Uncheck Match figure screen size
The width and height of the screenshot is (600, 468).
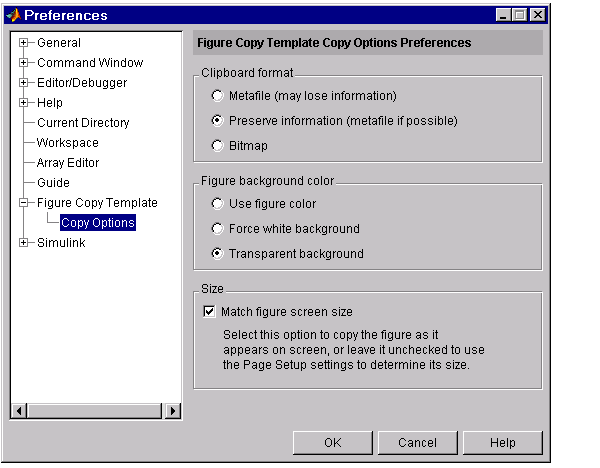point(209,312)
